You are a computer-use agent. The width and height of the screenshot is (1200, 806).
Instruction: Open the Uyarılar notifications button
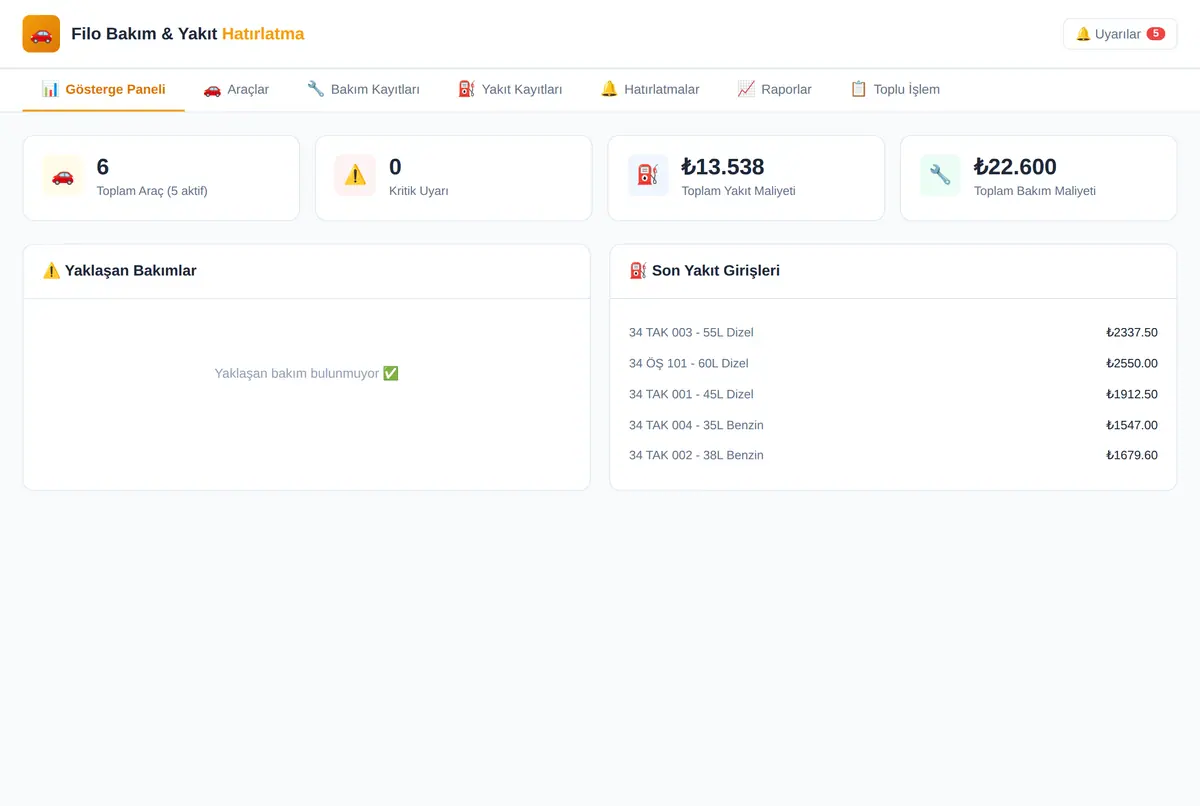pos(1120,34)
